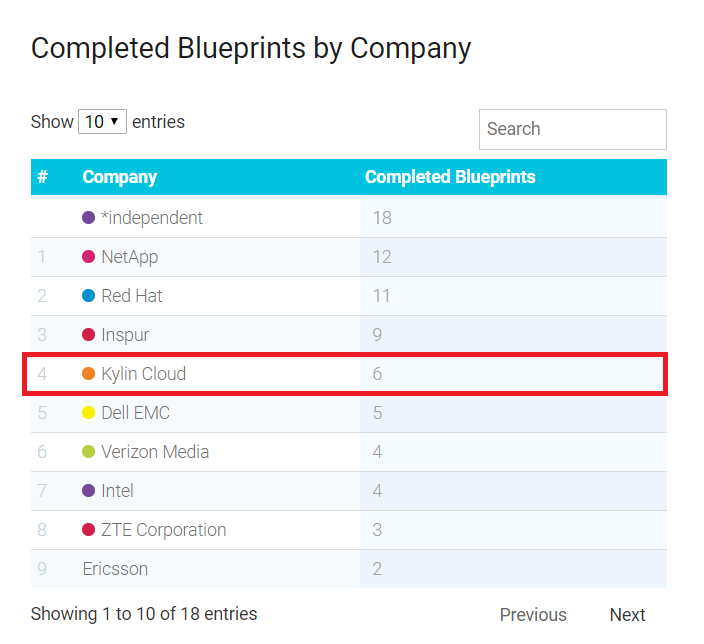Select the Ericsson company row

(349, 569)
